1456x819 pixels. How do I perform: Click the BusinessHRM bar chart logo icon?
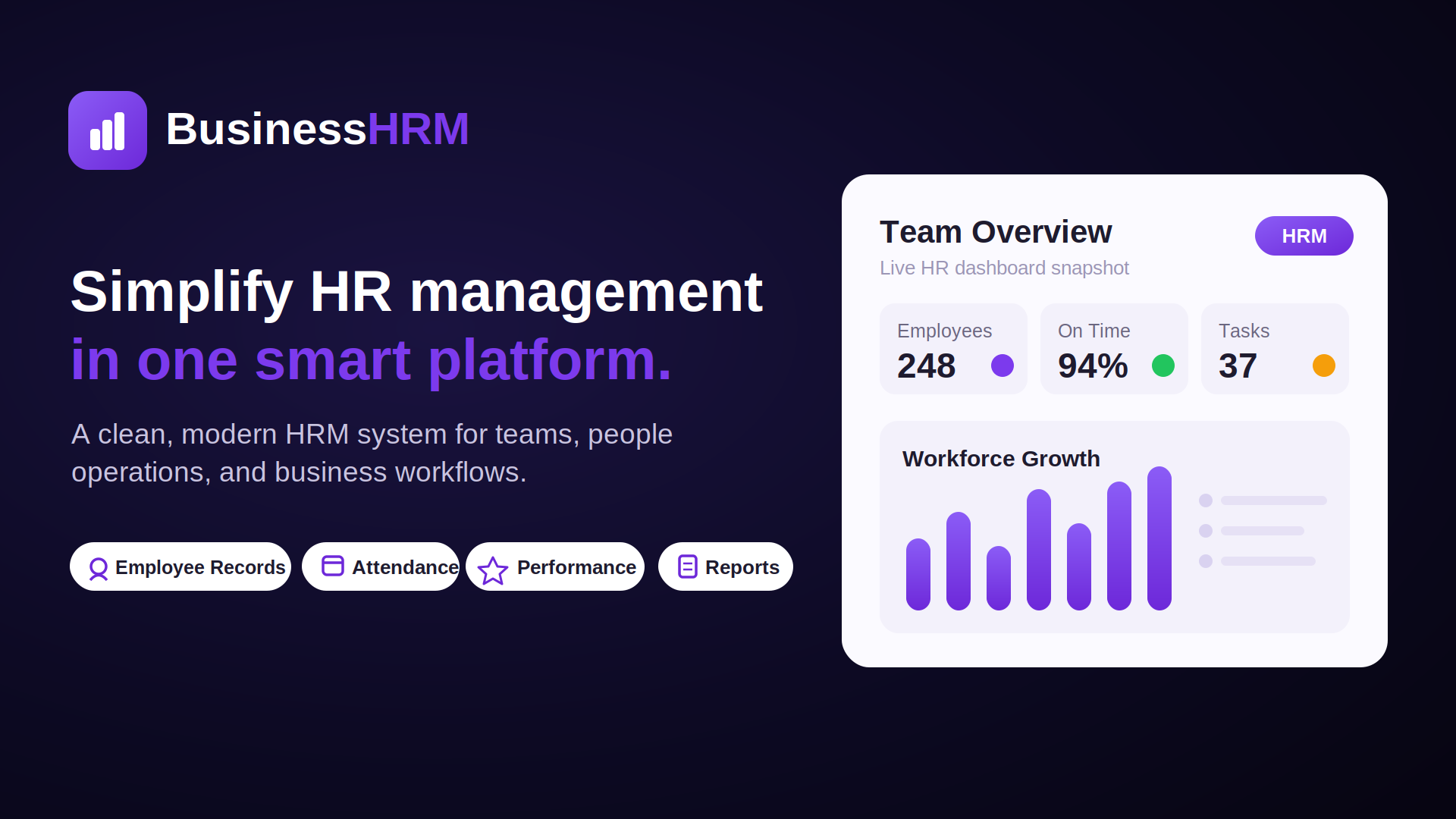108,130
